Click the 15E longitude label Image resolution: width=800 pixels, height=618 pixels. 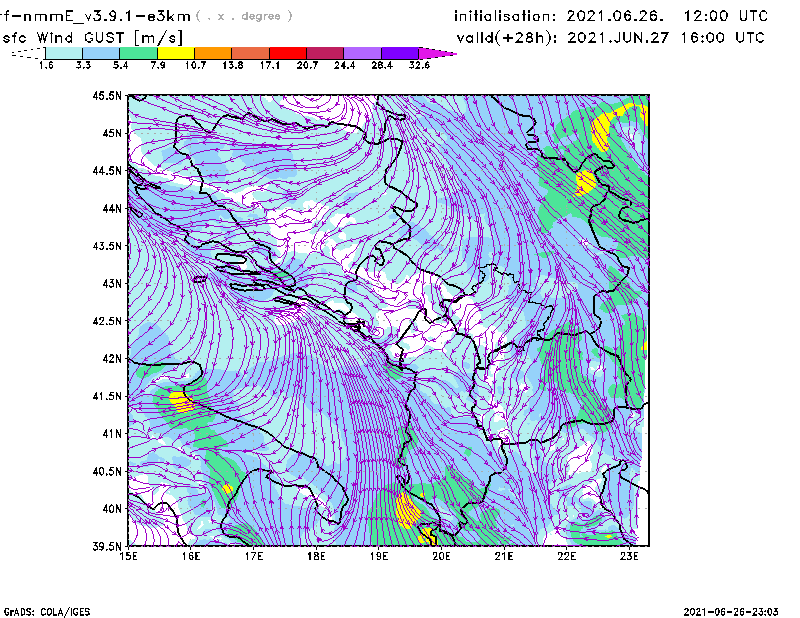(x=128, y=556)
